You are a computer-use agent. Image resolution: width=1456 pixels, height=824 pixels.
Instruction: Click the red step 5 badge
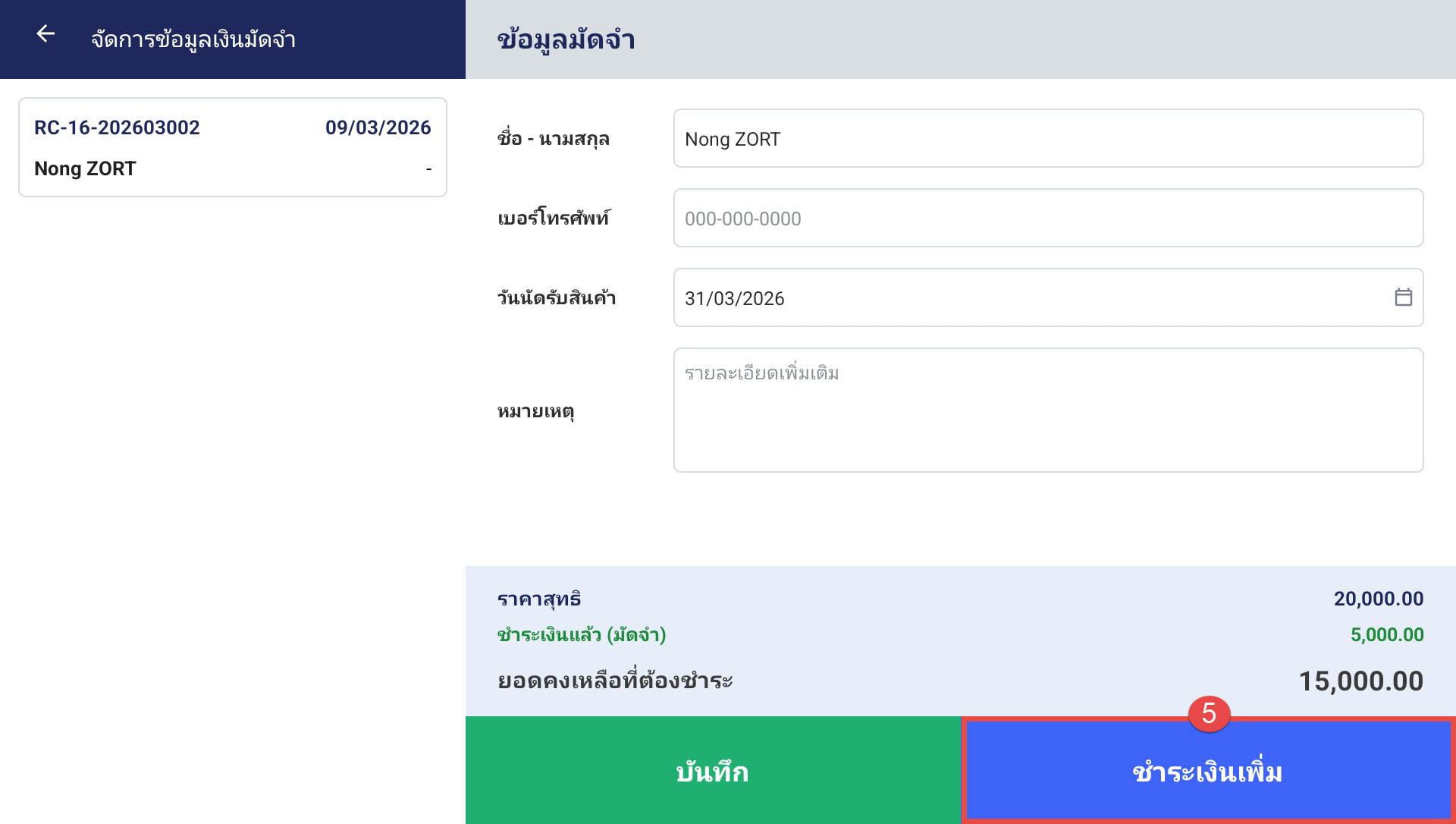tap(1209, 713)
